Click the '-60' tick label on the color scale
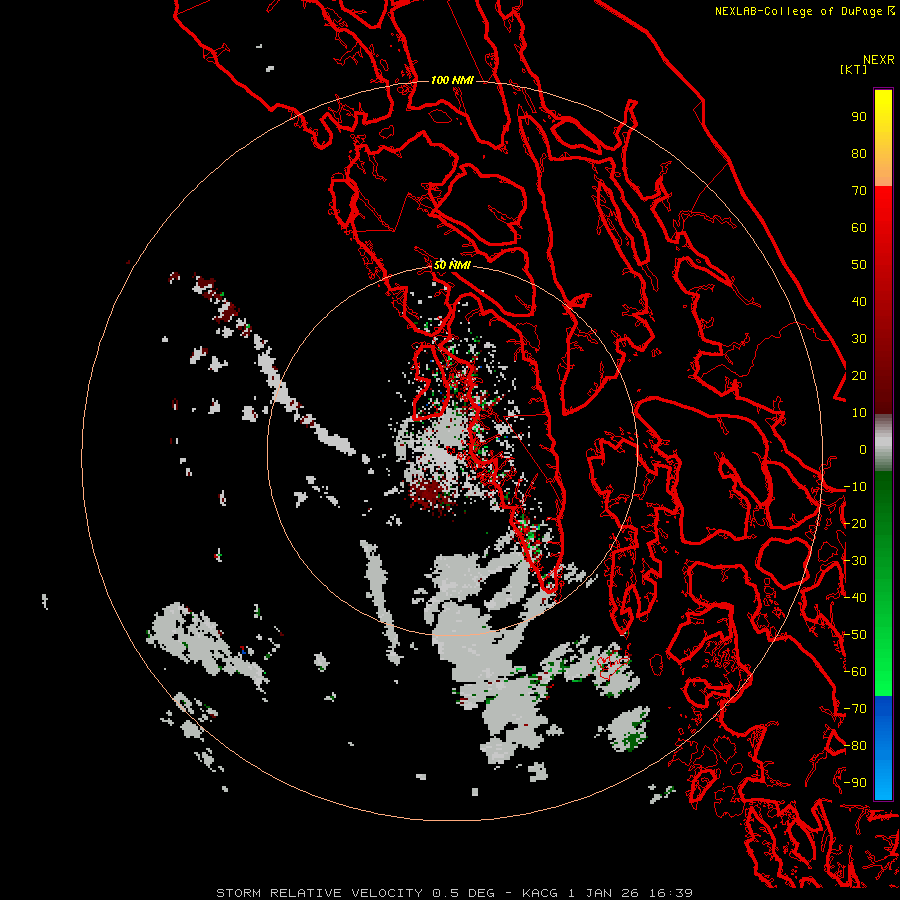The width and height of the screenshot is (900, 900). [x=855, y=672]
